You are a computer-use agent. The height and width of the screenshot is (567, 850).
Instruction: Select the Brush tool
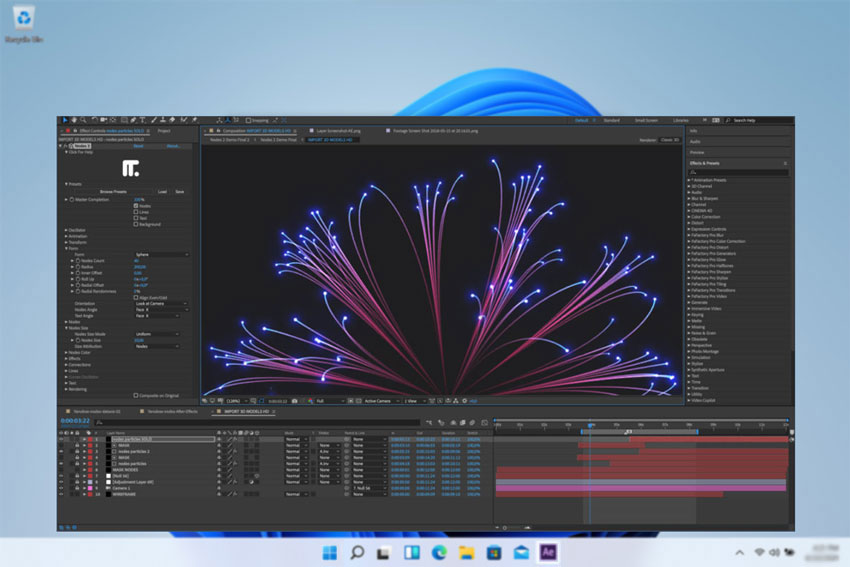(x=153, y=120)
